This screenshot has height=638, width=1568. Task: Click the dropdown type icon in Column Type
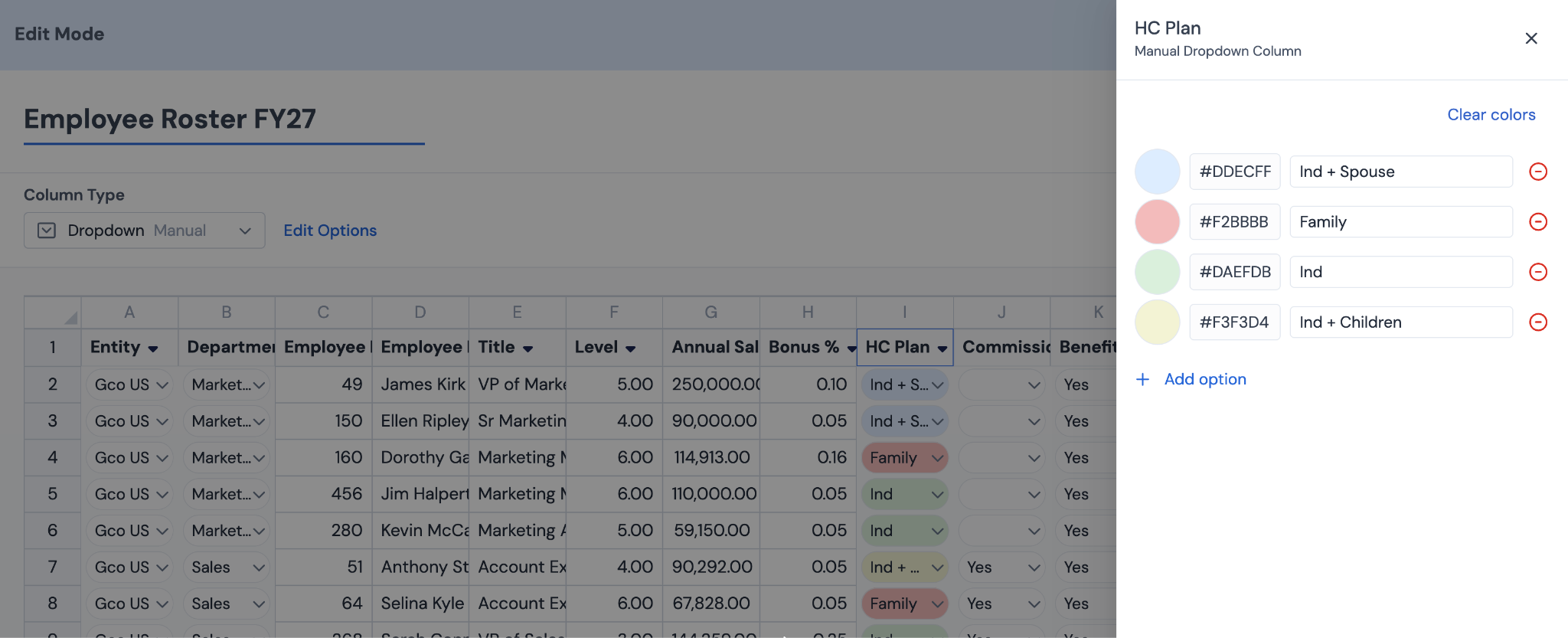(x=47, y=231)
